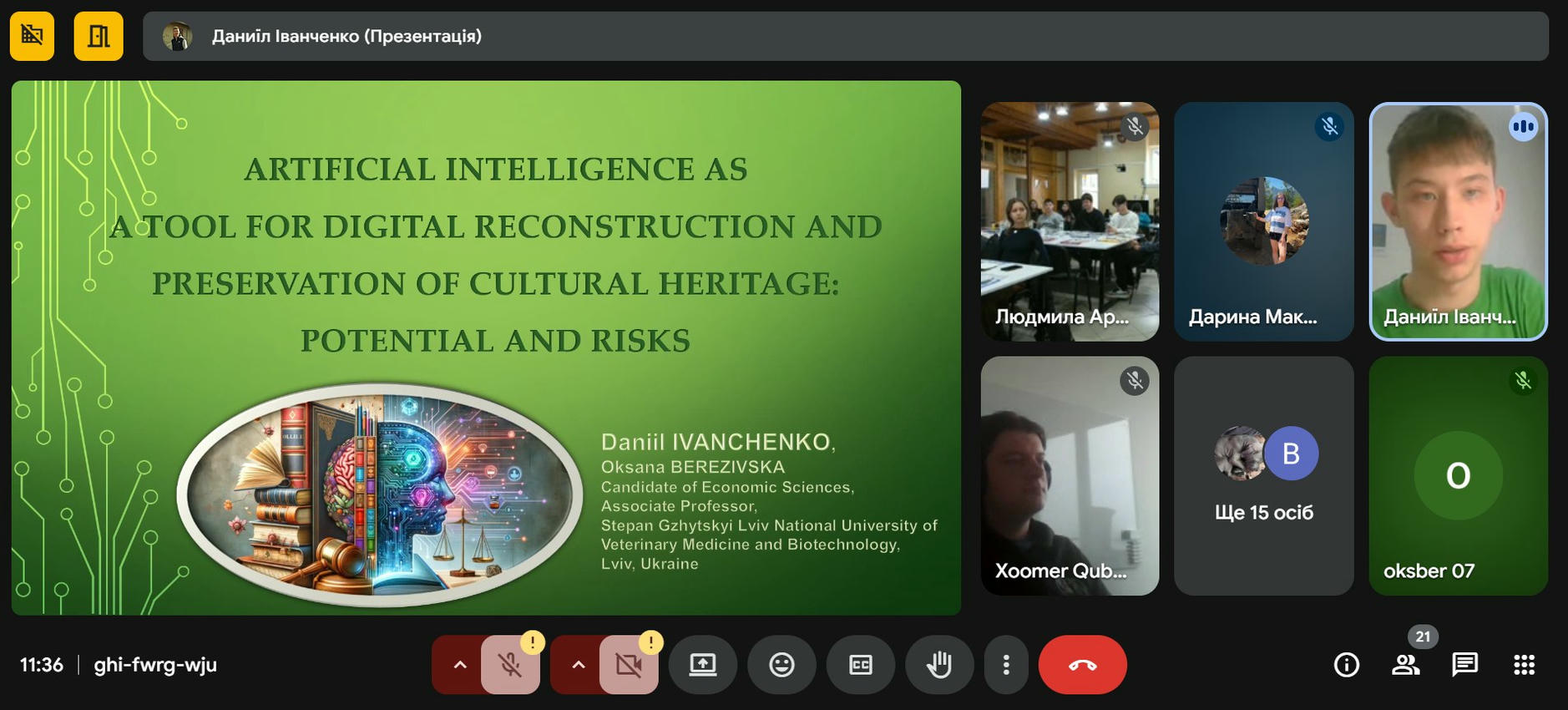The height and width of the screenshot is (710, 1568).
Task: Click the yellow door-shaped icon at top
Action: click(99, 36)
